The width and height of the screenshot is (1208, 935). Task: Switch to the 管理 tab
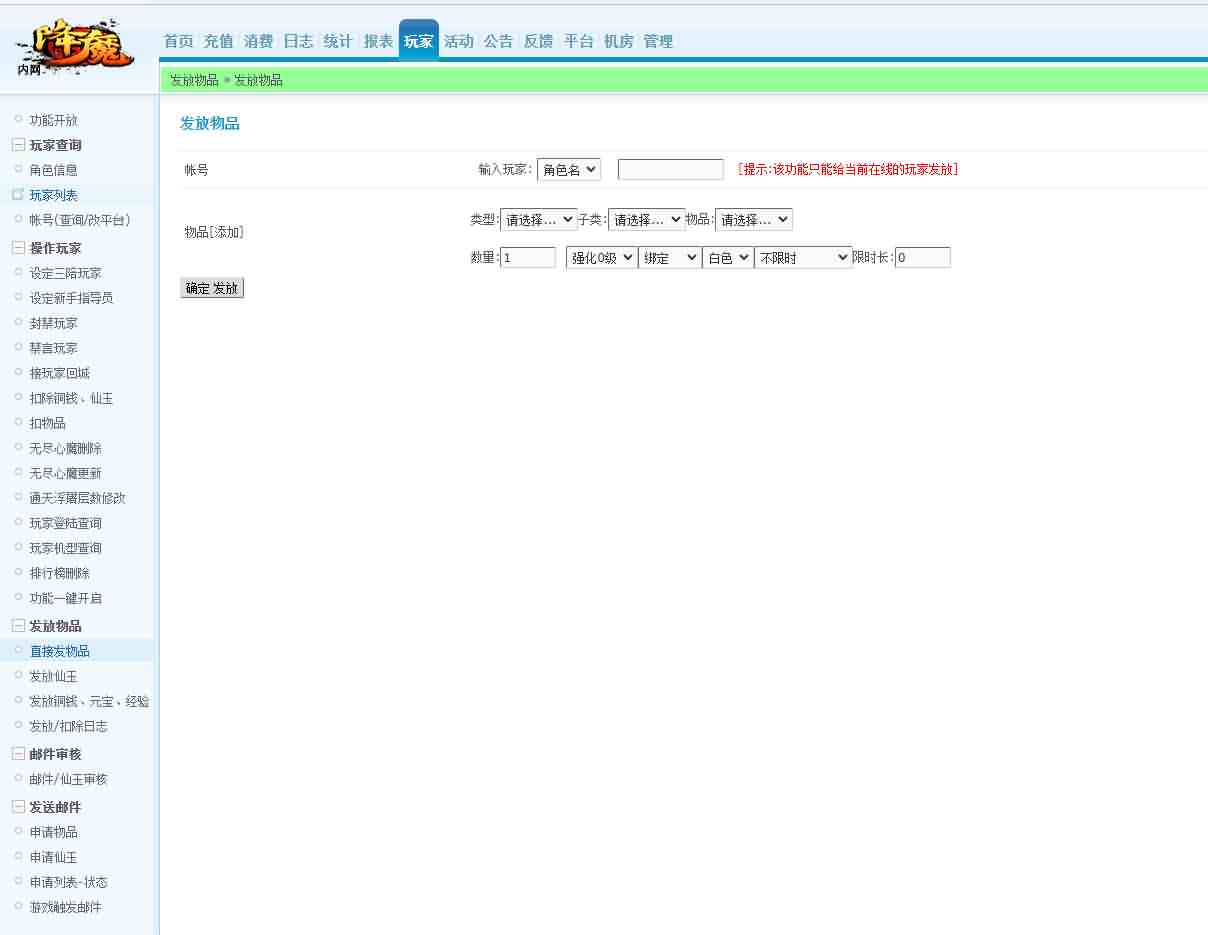click(x=658, y=41)
